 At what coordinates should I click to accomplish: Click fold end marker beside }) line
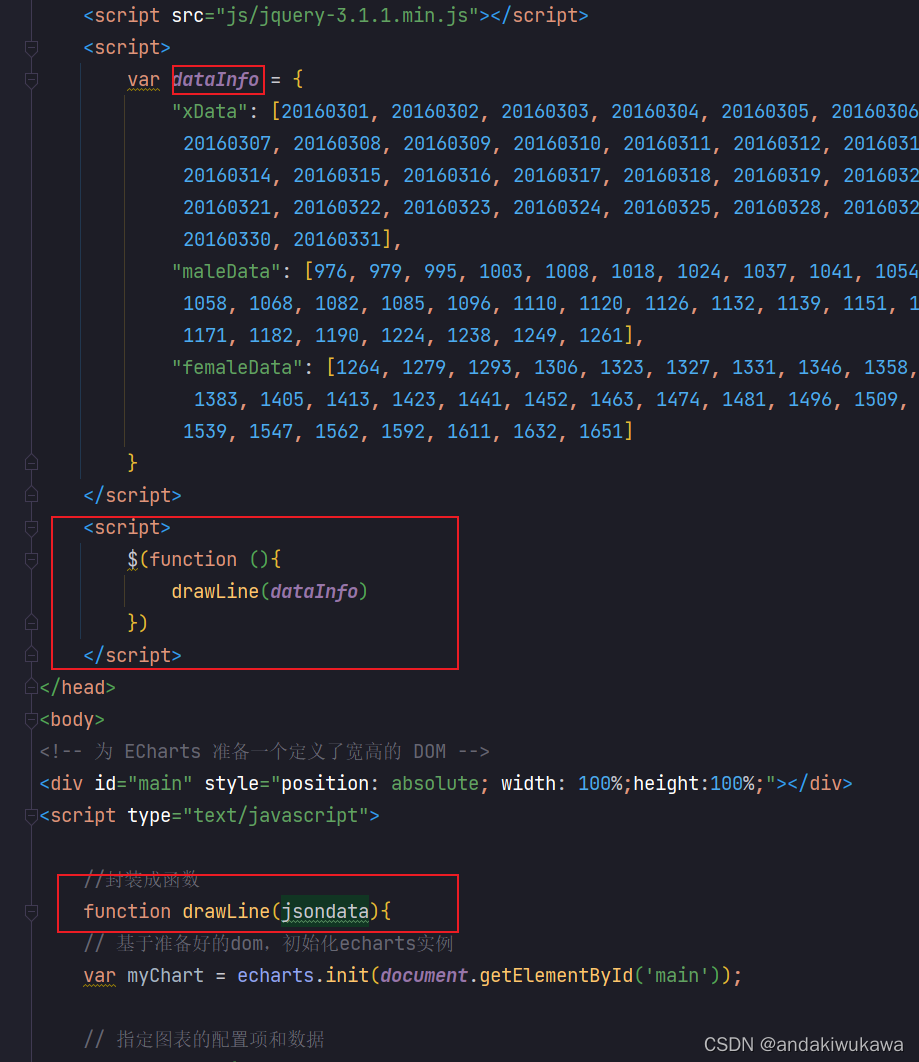[x=31, y=623]
